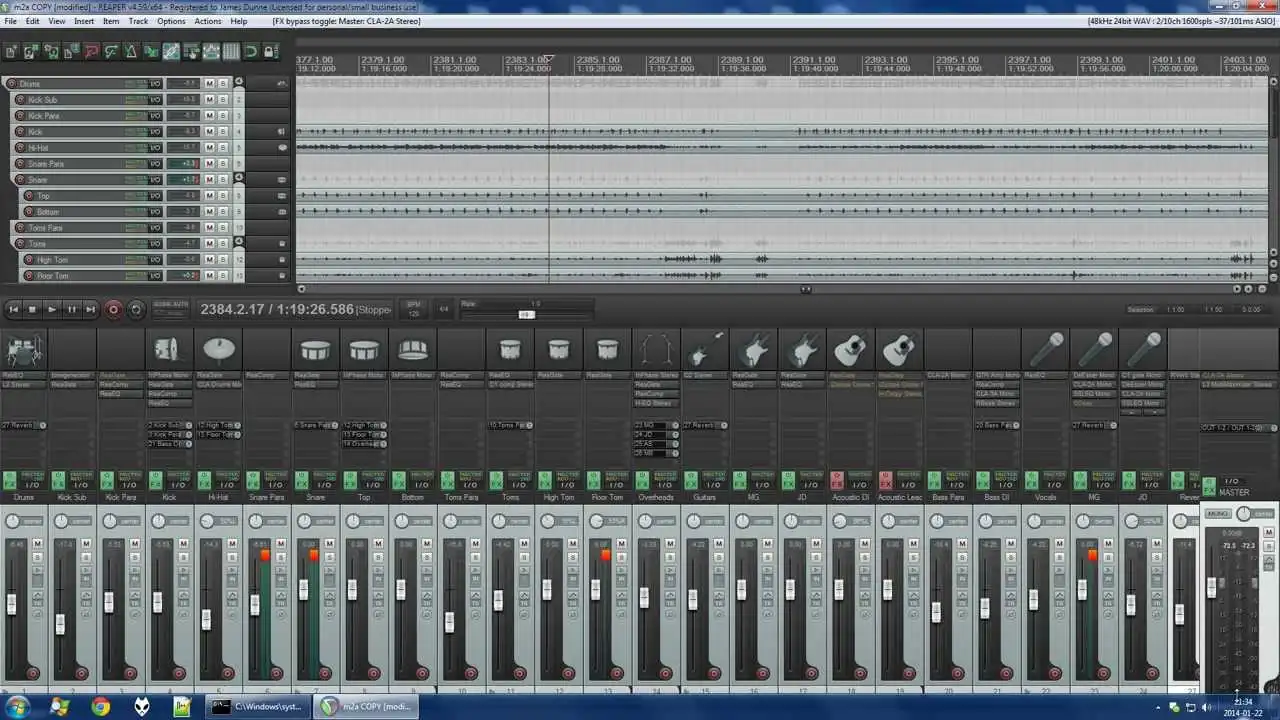The image size is (1280, 720).
Task: Open Google Chrome from the Windows taskbar
Action: pyautogui.click(x=100, y=707)
